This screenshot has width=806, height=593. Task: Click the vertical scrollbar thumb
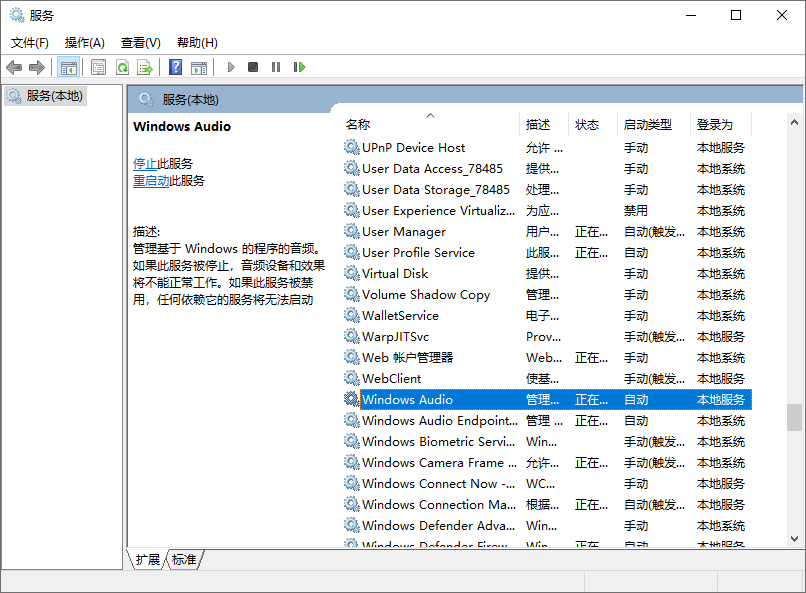[x=794, y=417]
